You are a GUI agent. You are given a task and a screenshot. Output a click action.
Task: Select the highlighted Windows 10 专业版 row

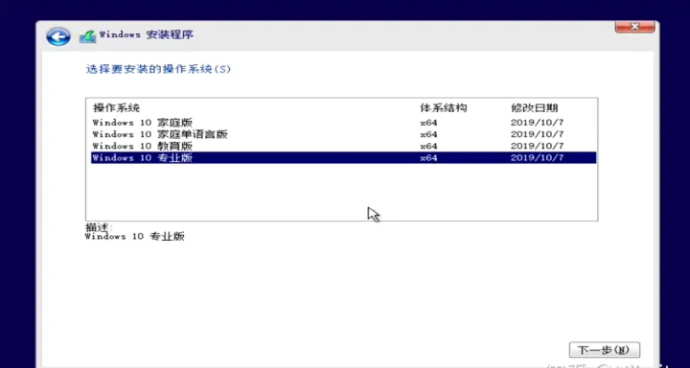point(343,158)
